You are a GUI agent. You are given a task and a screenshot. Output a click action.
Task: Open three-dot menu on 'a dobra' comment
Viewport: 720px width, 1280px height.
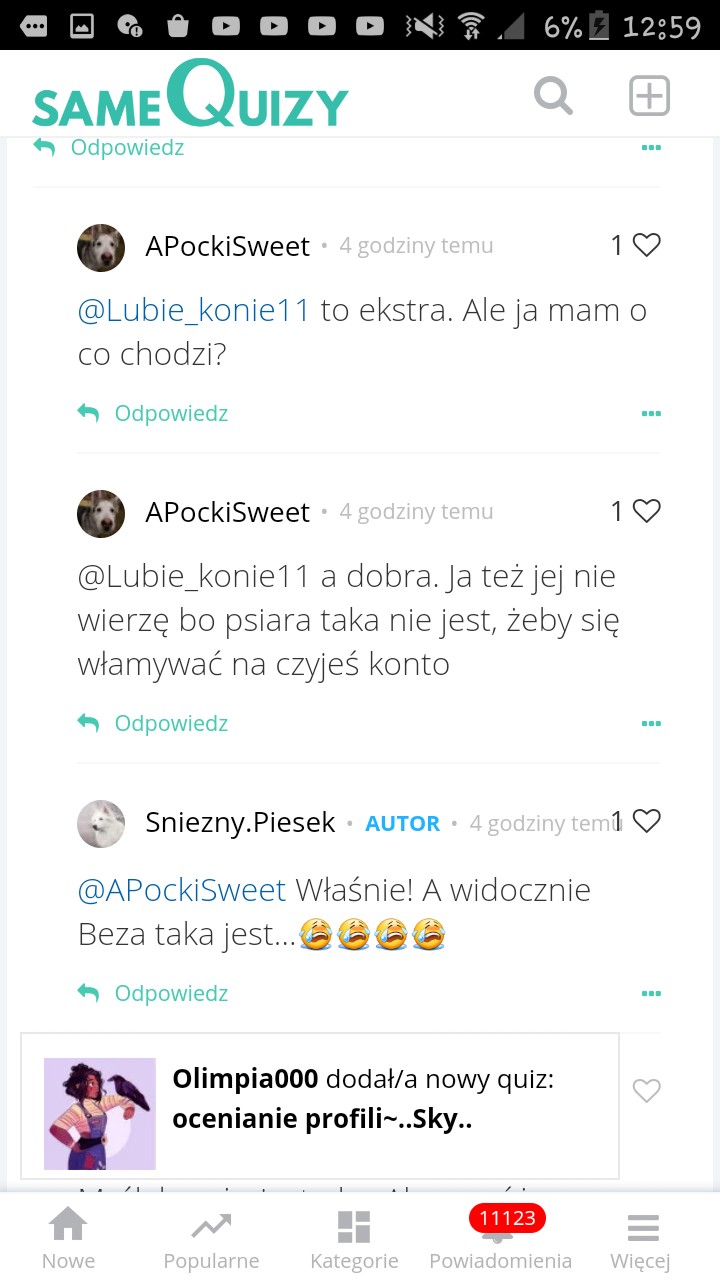[x=651, y=724]
